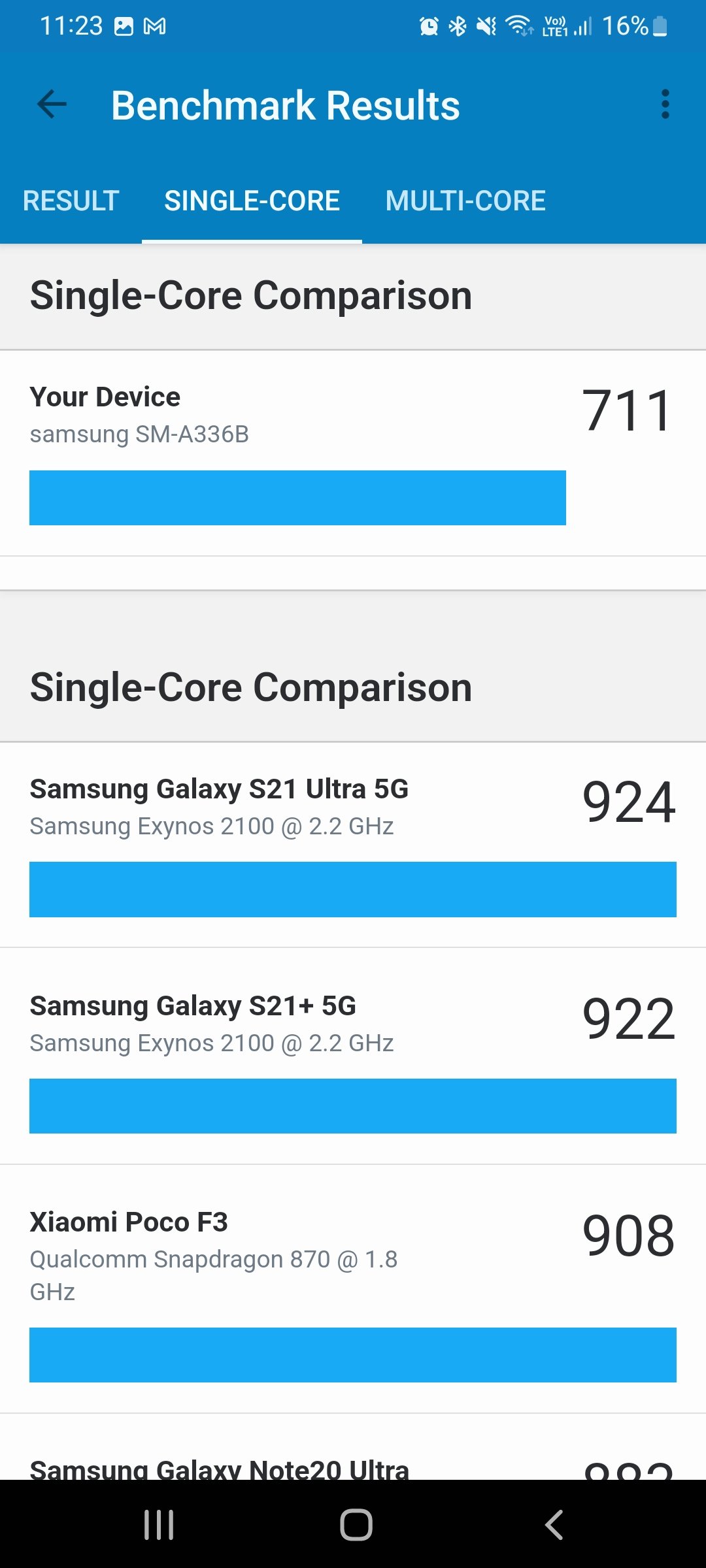Viewport: 706px width, 1568px height.
Task: Tap the Bluetooth status icon
Action: 458,26
